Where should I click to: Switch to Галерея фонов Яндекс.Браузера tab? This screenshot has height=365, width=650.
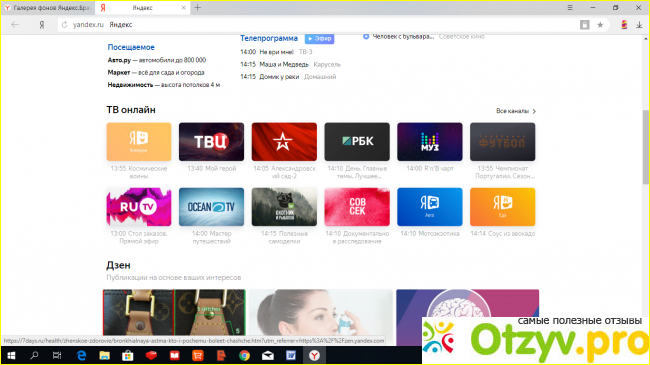coord(48,8)
